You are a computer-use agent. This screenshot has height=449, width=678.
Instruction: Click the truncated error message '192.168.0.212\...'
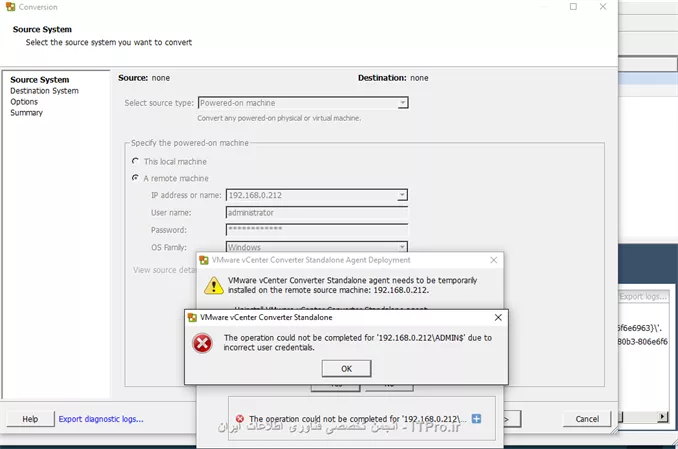tap(358, 419)
